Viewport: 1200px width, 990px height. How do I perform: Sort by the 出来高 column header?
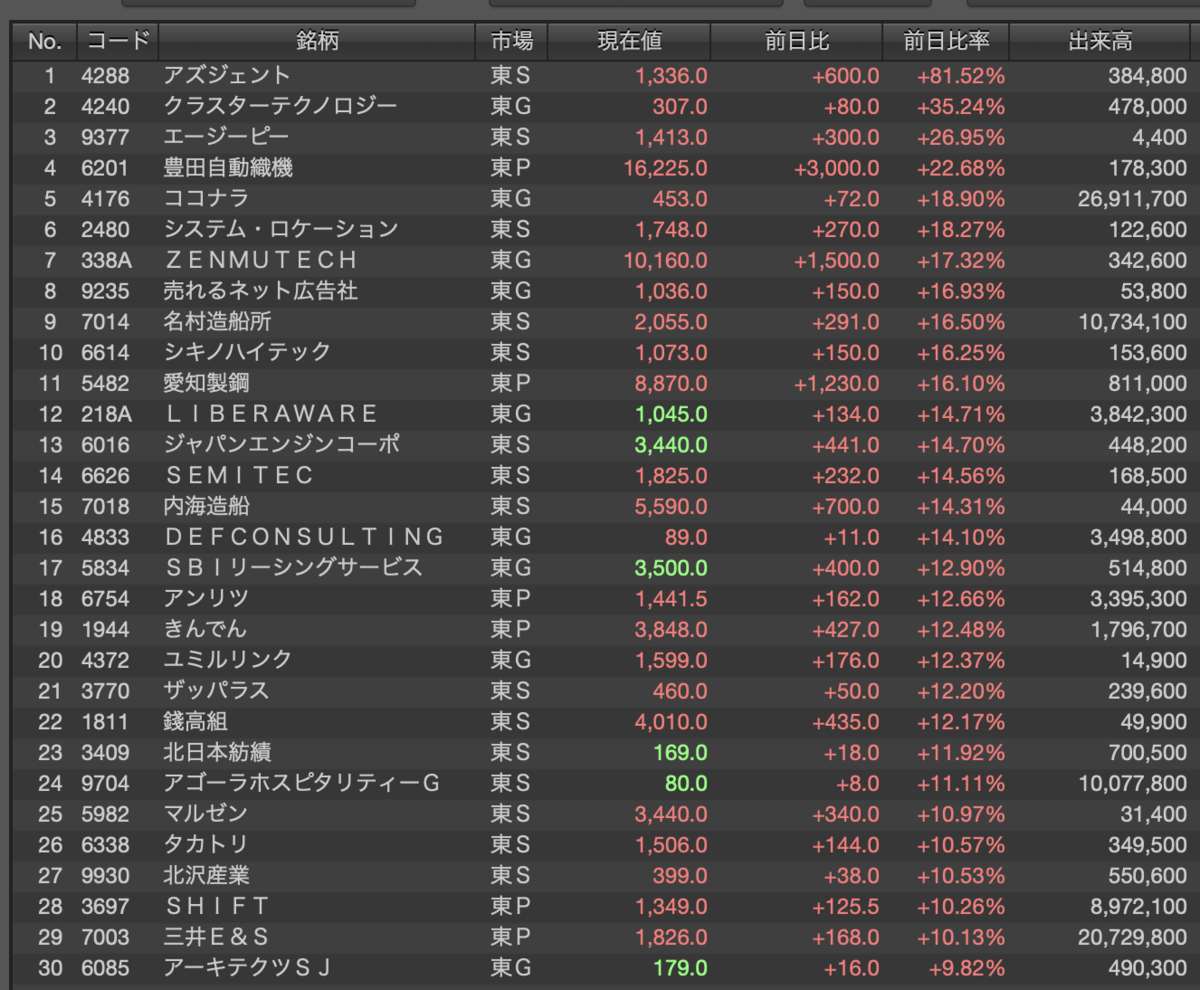[1101, 42]
